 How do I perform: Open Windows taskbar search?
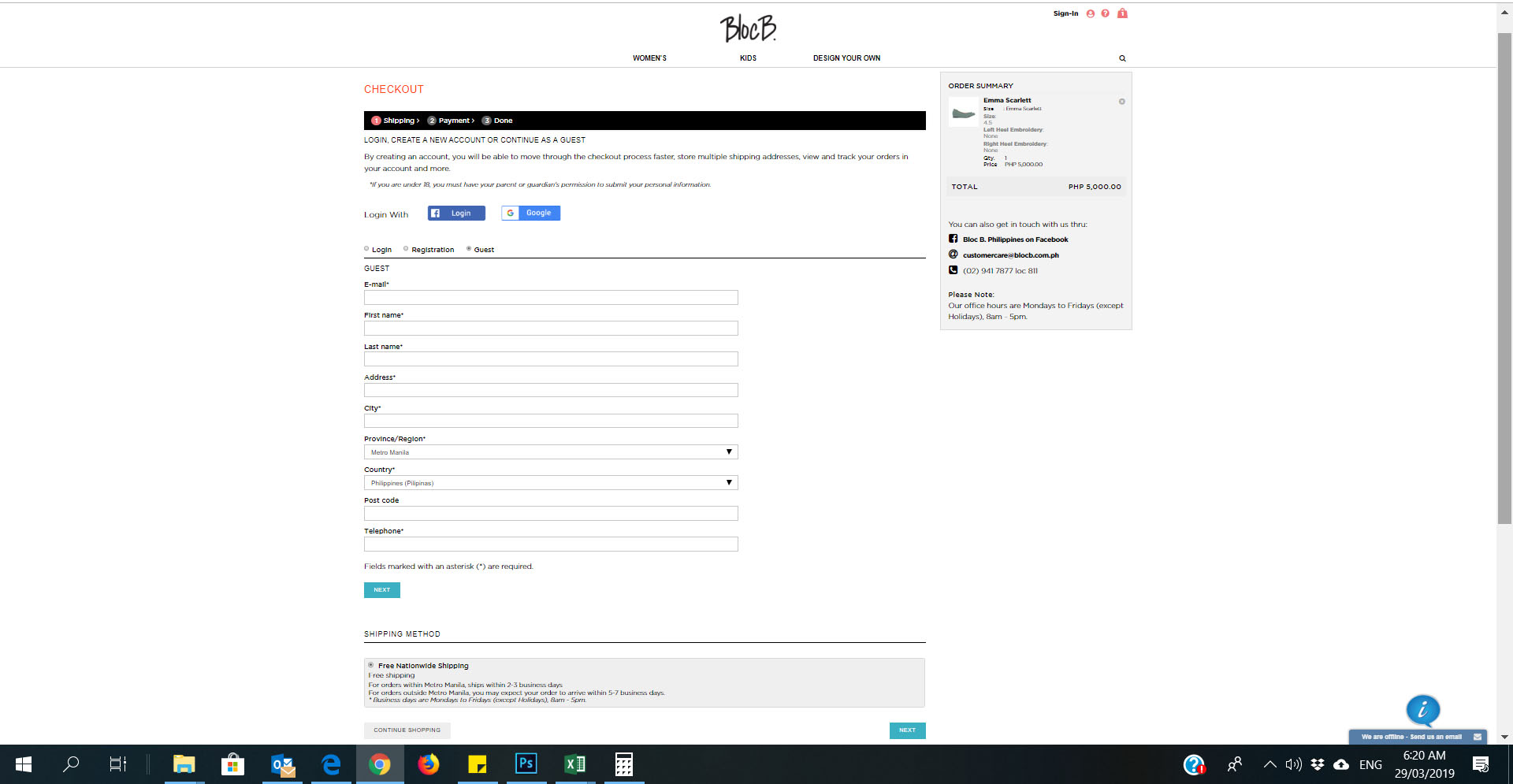pos(71,764)
